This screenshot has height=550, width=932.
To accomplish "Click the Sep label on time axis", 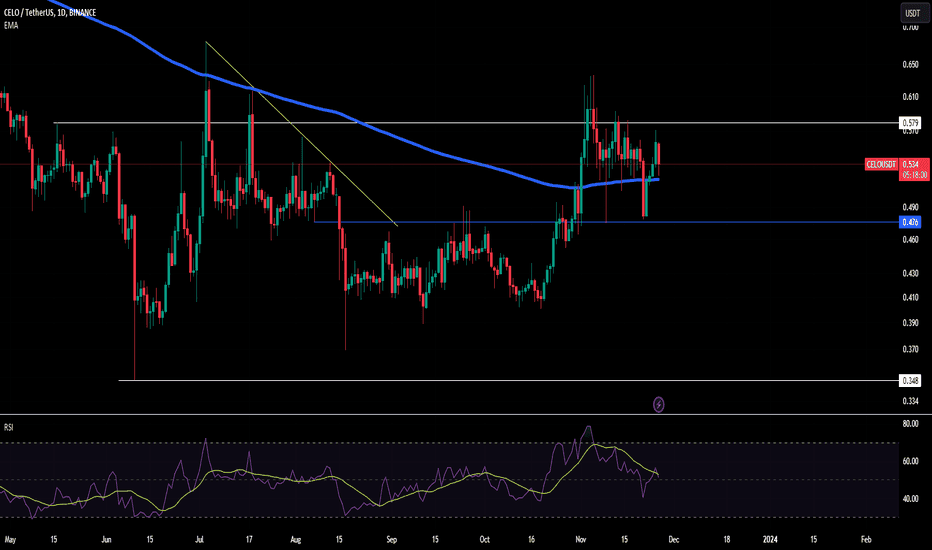I will (x=392, y=540).
